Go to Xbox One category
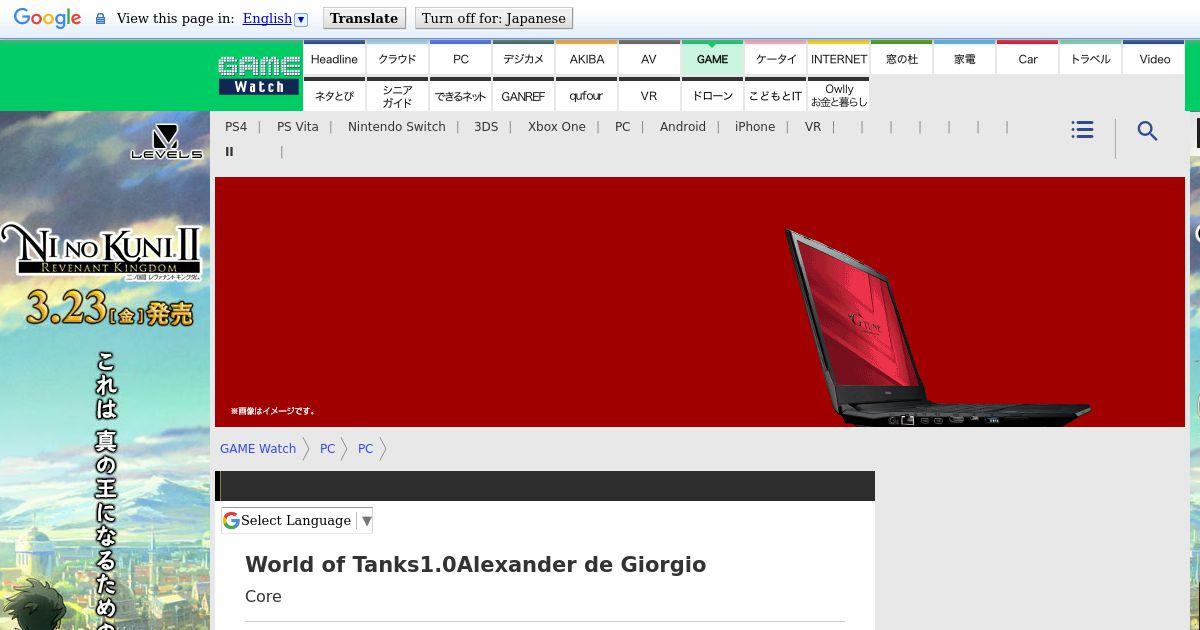The width and height of the screenshot is (1200, 630). click(557, 127)
